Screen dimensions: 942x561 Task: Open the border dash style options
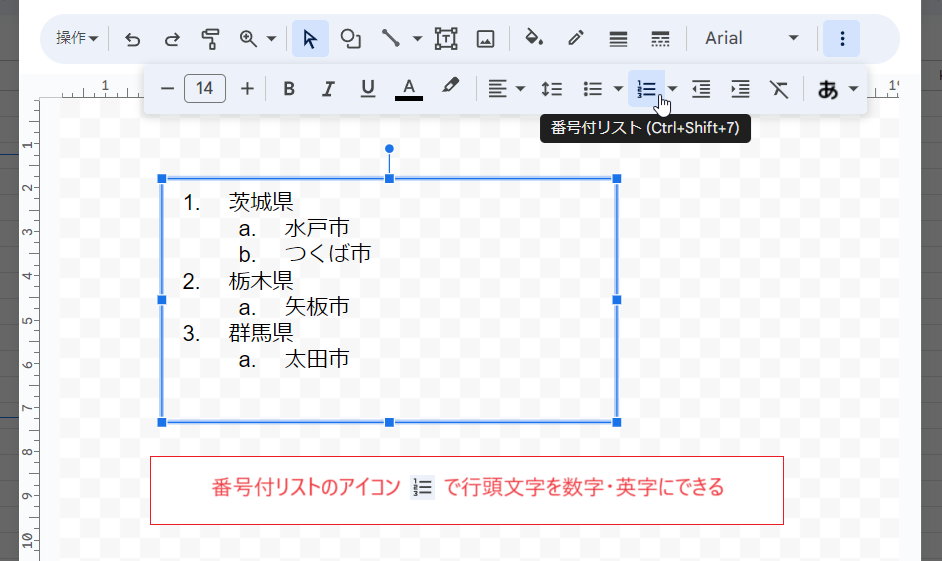[660, 39]
